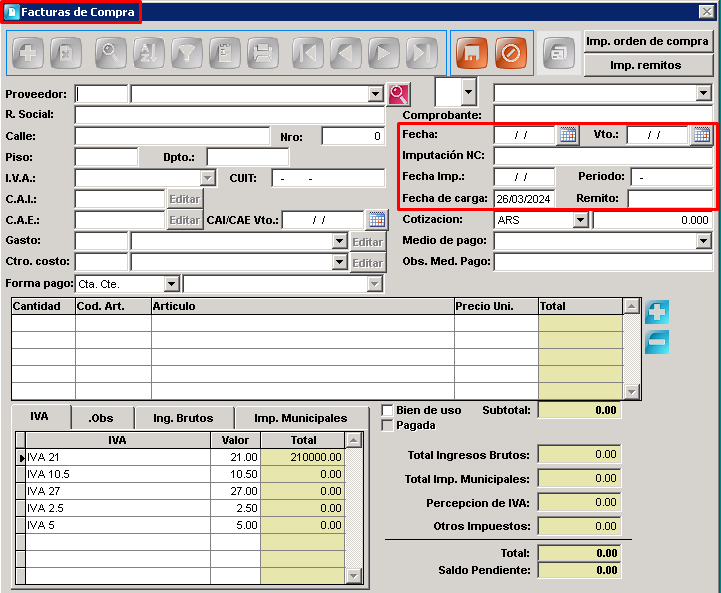Click the magnifier search toolbar icon
Screen dimensions: 721x593
pyautogui.click(x=110, y=53)
